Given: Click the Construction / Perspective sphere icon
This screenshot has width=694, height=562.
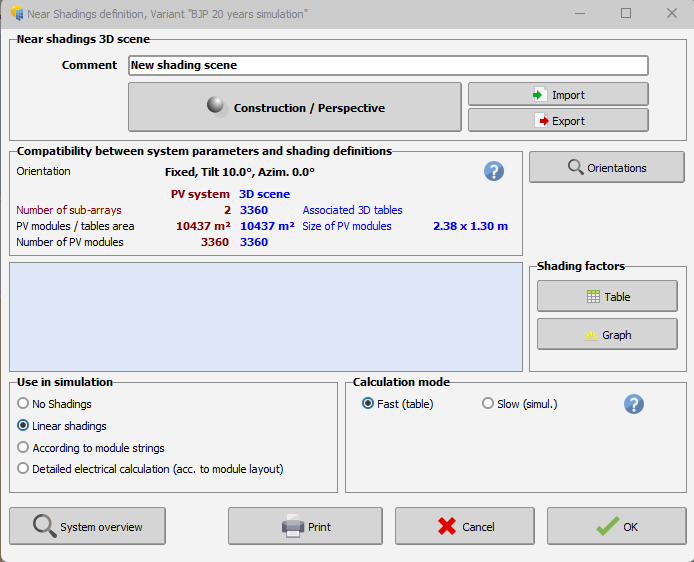Looking at the screenshot, I should 216,107.
